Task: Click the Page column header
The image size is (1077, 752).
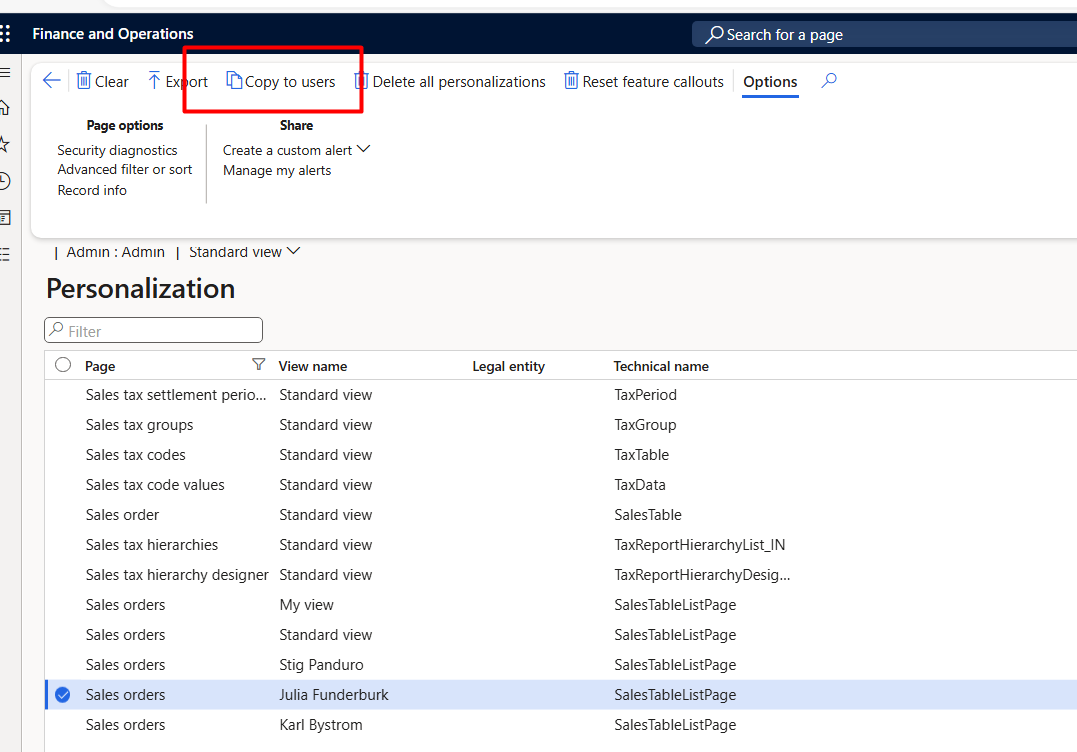Action: tap(100, 366)
